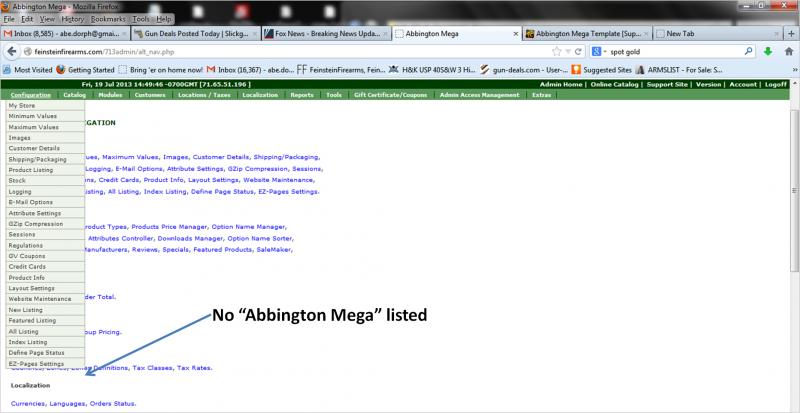800x413 pixels.
Task: Open Suggested Sites bookmark
Action: click(602, 70)
